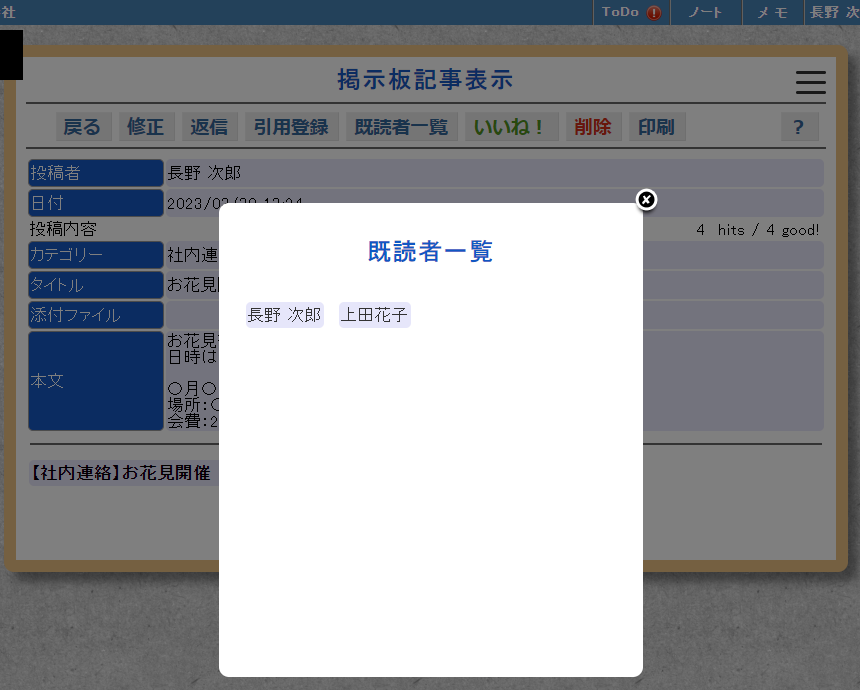Click the red ToDo alert icon

(654, 13)
